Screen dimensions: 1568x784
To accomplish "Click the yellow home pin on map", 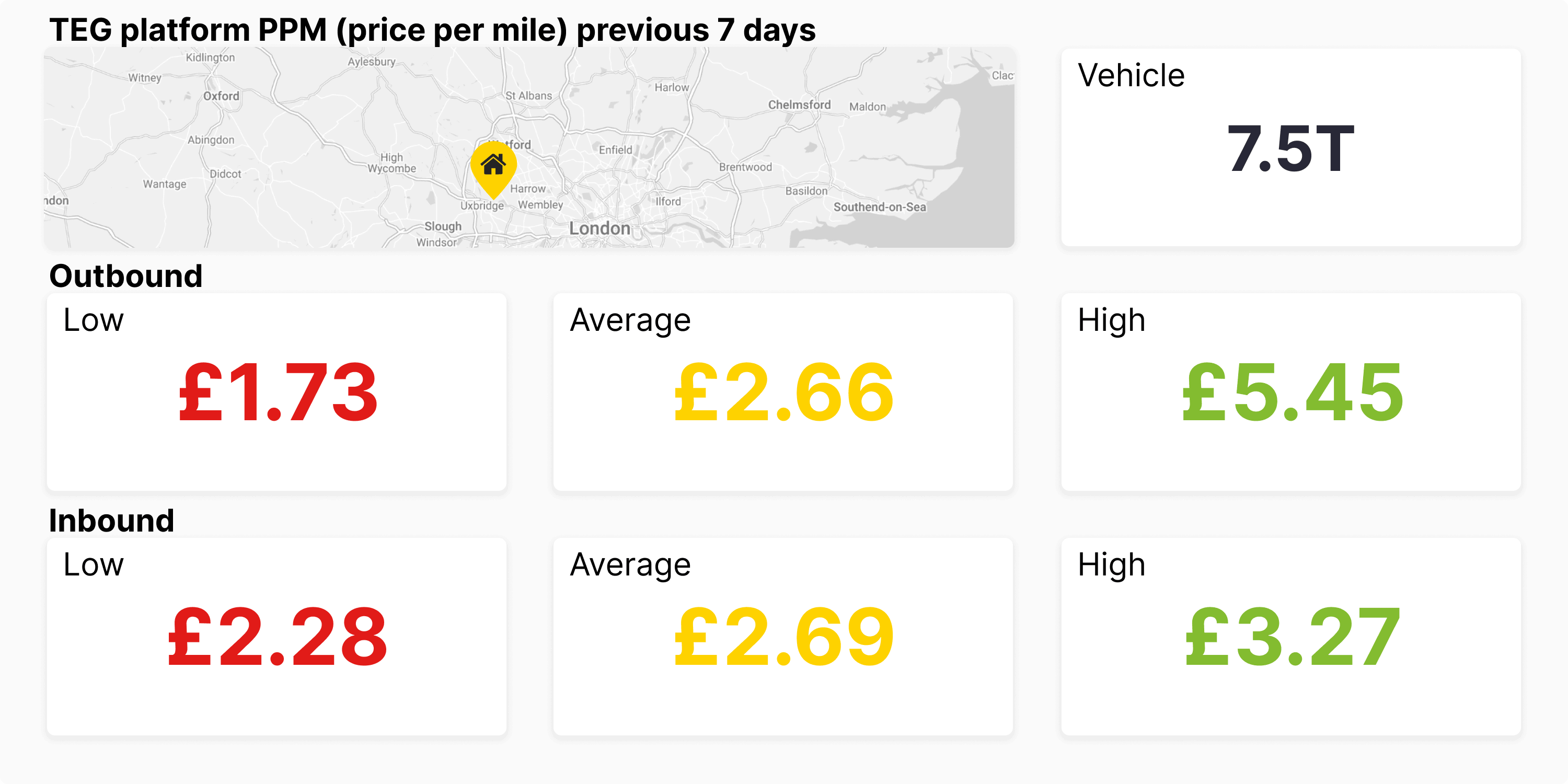I will pos(493,168).
